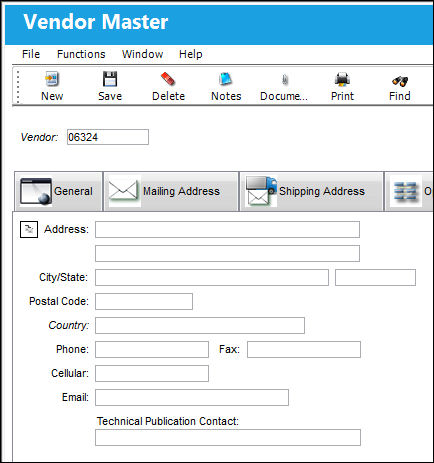
Task: Click the first Address line field
Action: click(227, 229)
